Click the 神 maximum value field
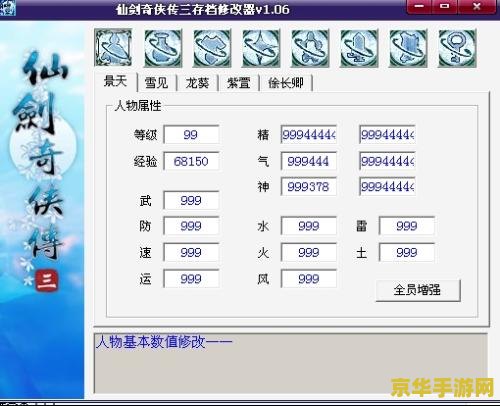500x406 pixels. click(x=387, y=186)
